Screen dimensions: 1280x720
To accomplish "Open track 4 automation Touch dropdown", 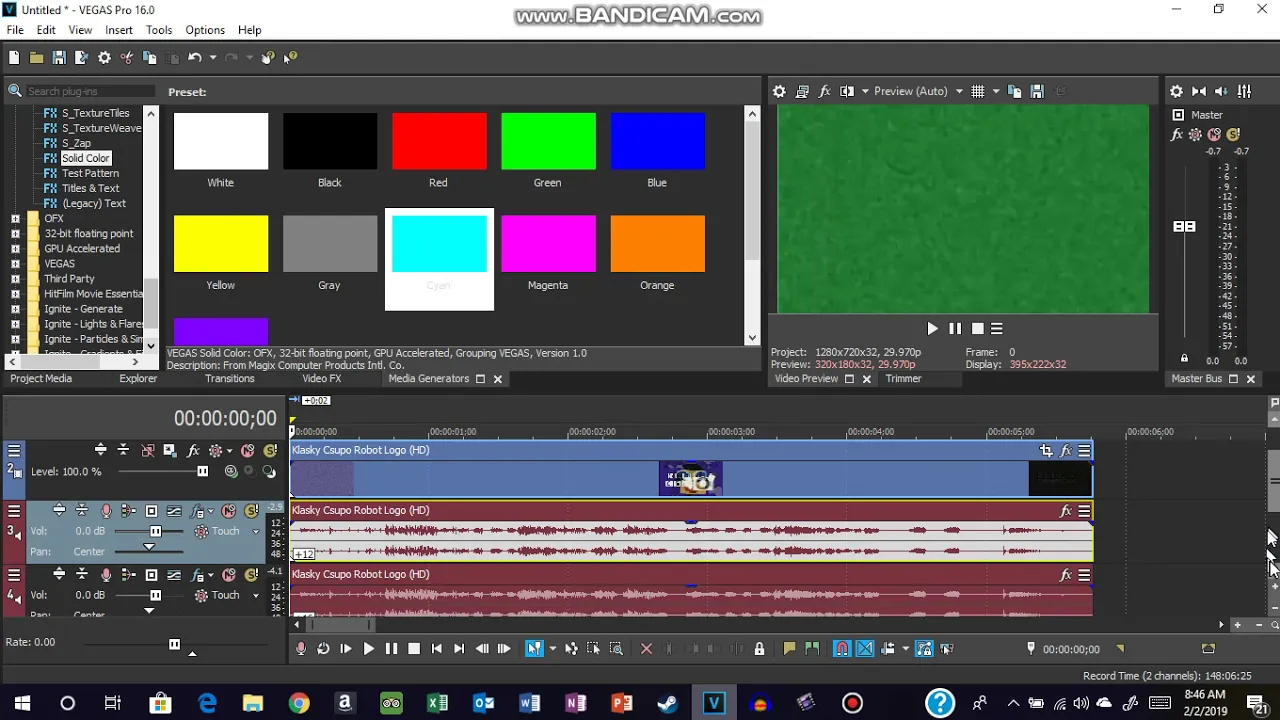I will (256, 596).
